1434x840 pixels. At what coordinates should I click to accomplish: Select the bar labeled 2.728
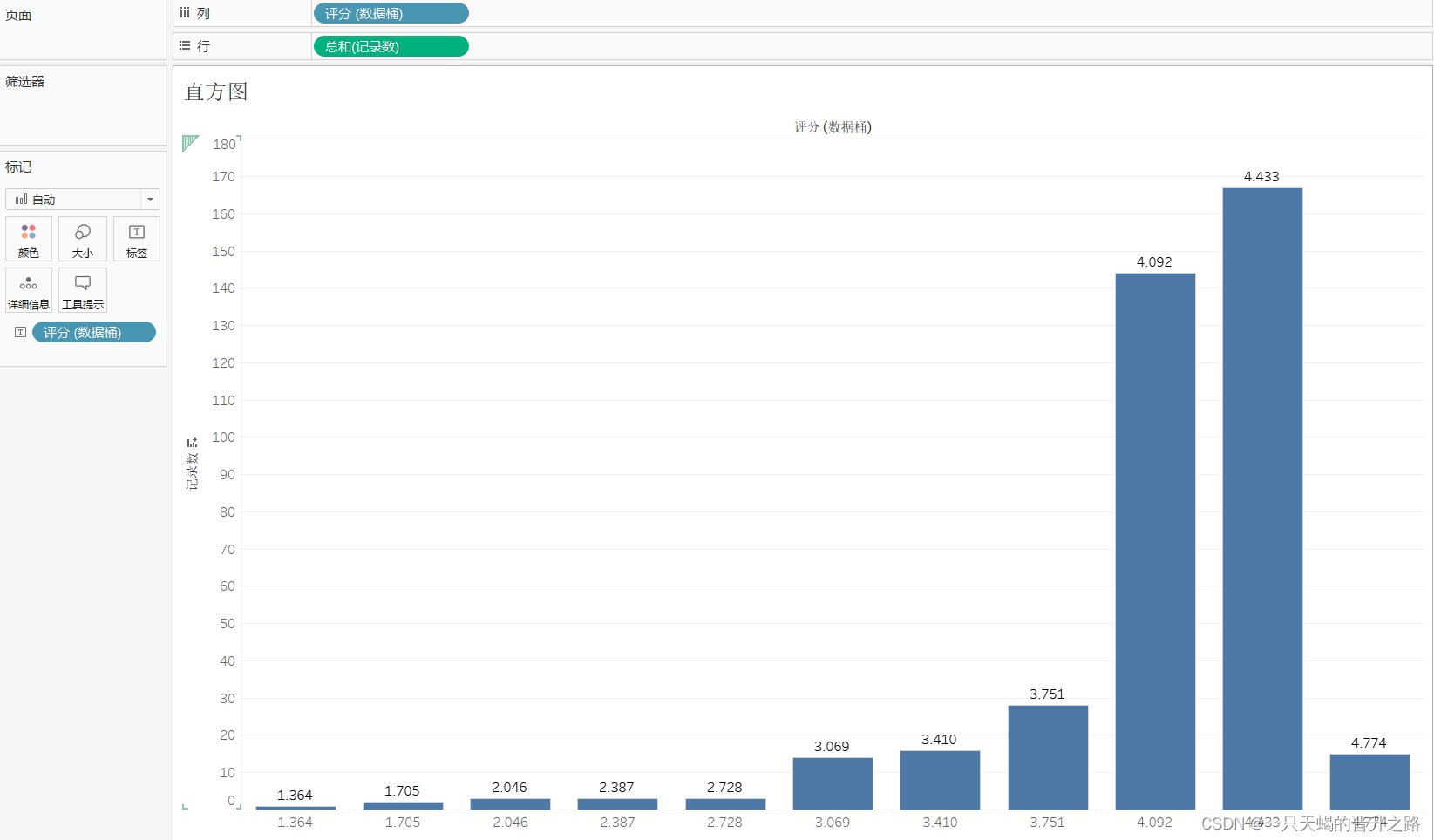(x=725, y=804)
